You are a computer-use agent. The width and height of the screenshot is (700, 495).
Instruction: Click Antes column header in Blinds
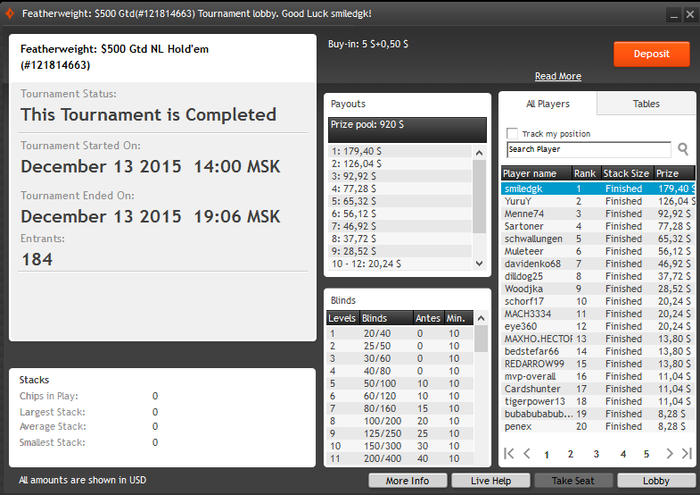(428, 318)
